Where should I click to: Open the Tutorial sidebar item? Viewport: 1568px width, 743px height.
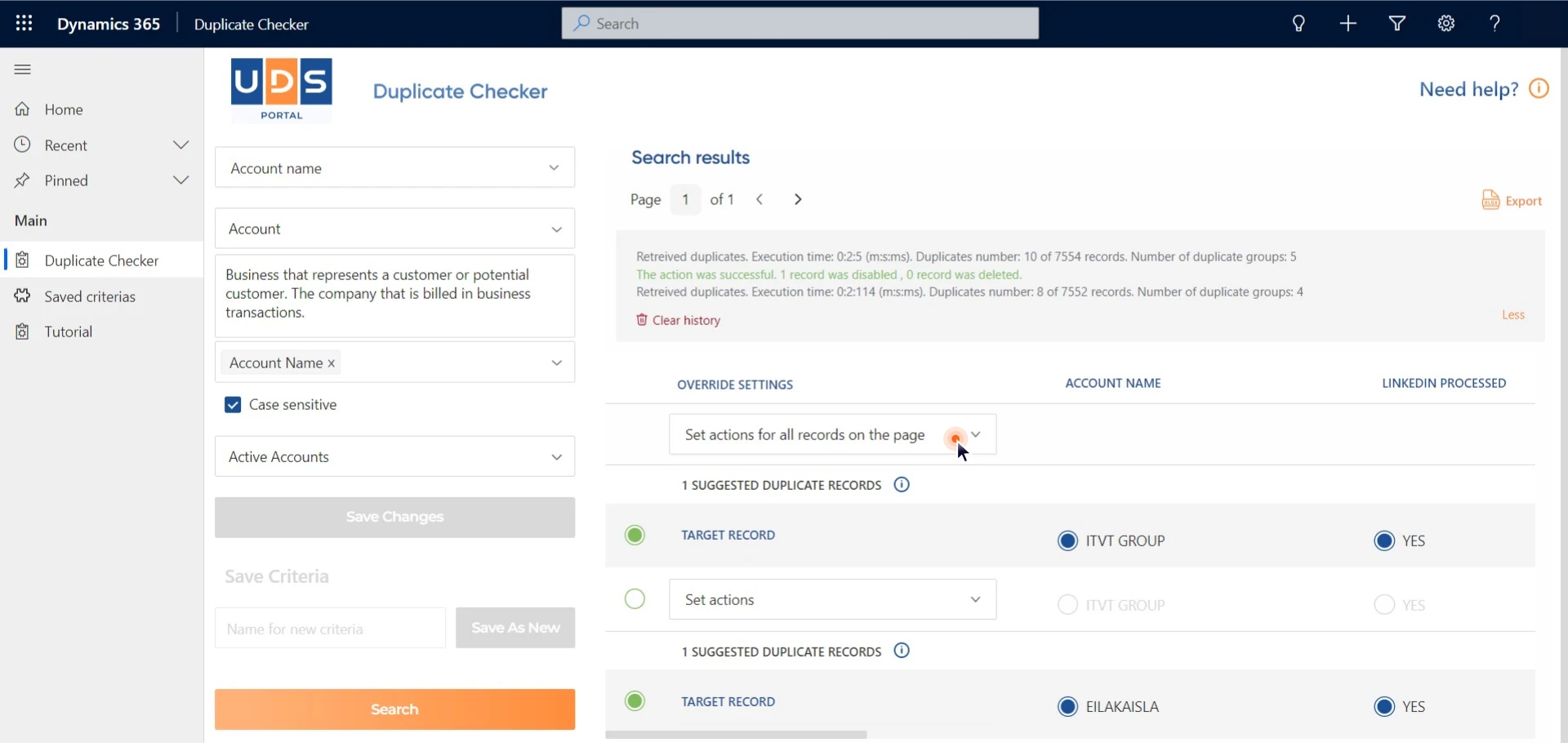tap(69, 331)
